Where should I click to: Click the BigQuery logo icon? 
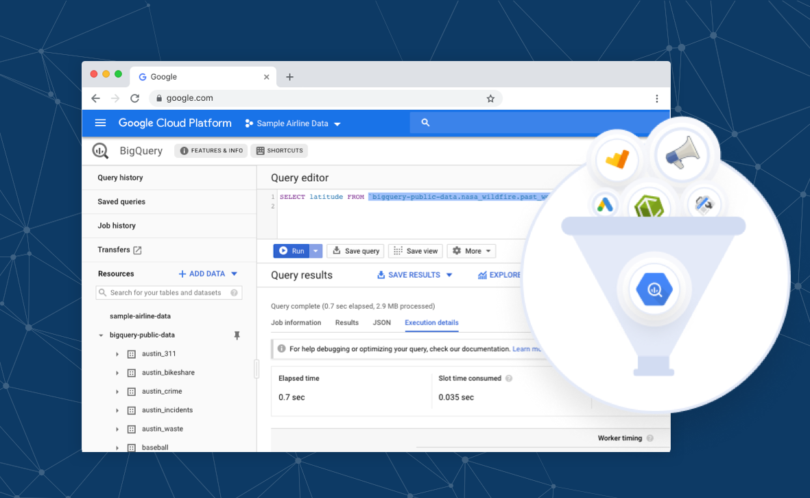[100, 151]
